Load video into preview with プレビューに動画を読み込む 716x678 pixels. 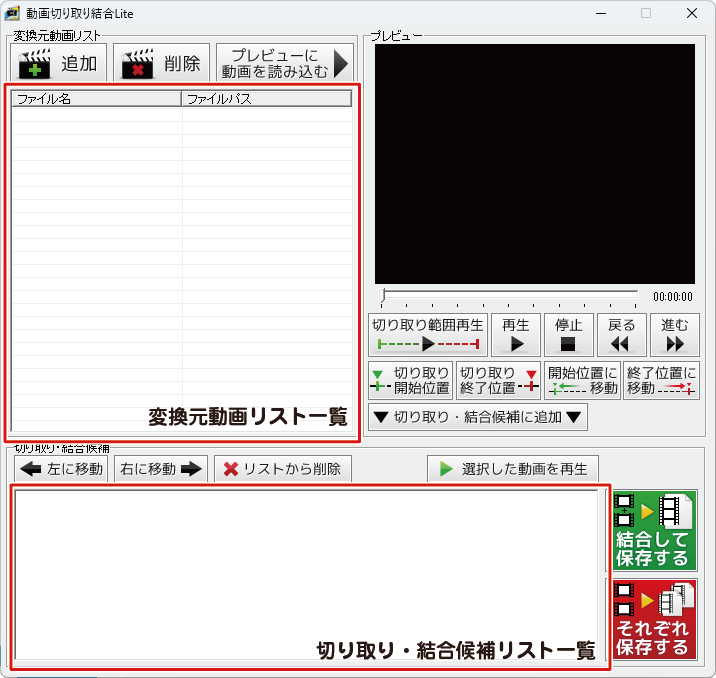click(284, 64)
